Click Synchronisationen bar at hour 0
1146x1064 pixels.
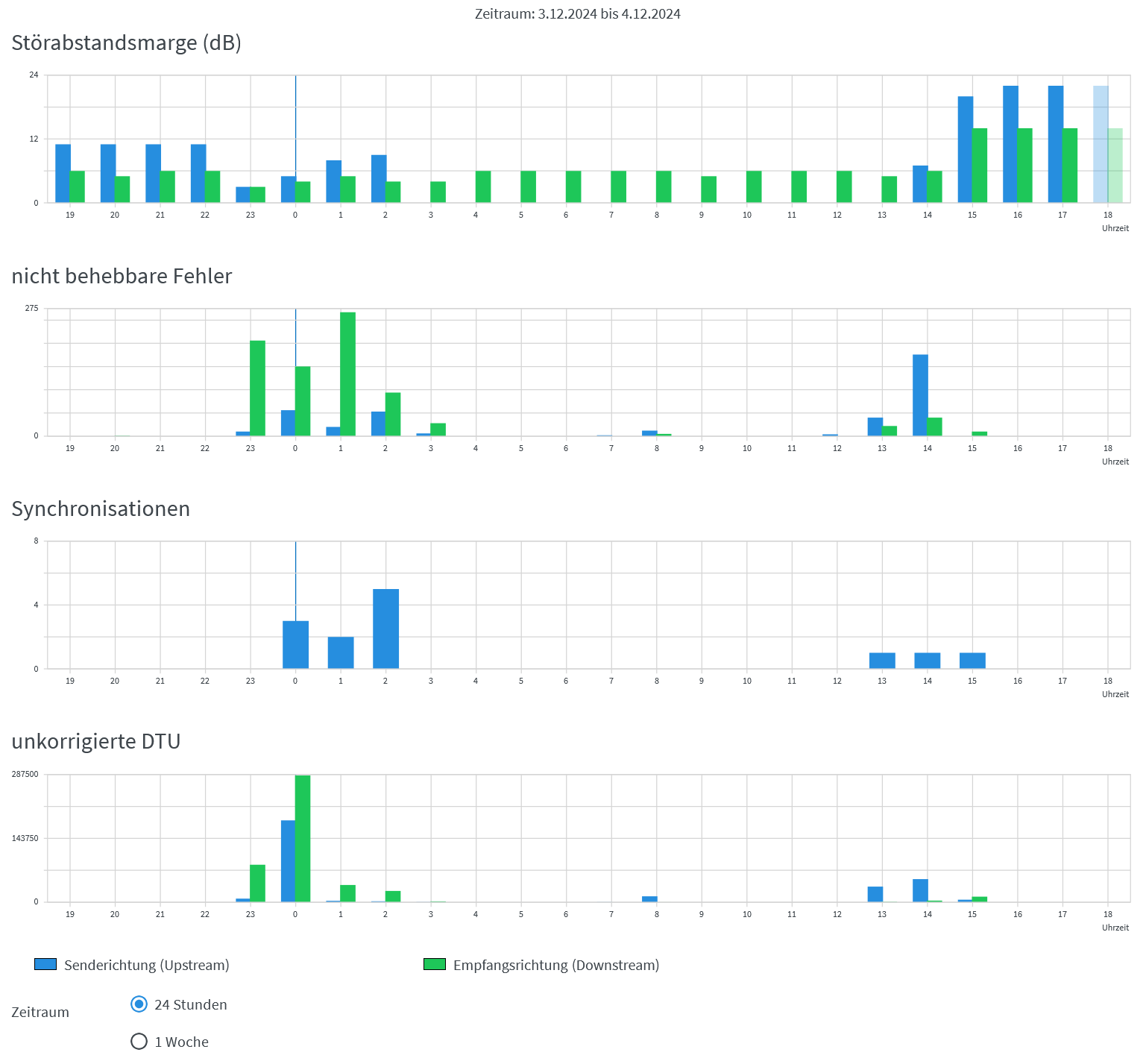295,644
